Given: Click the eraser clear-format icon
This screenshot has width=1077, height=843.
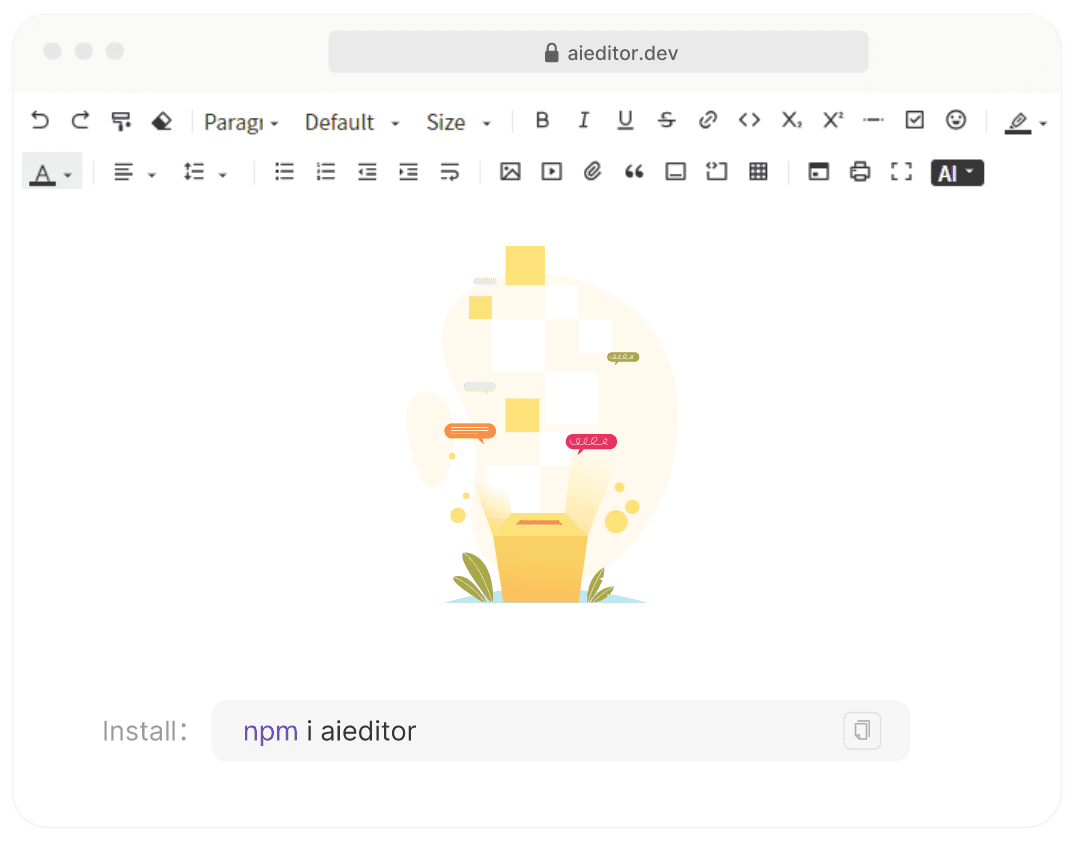Looking at the screenshot, I should click(162, 121).
